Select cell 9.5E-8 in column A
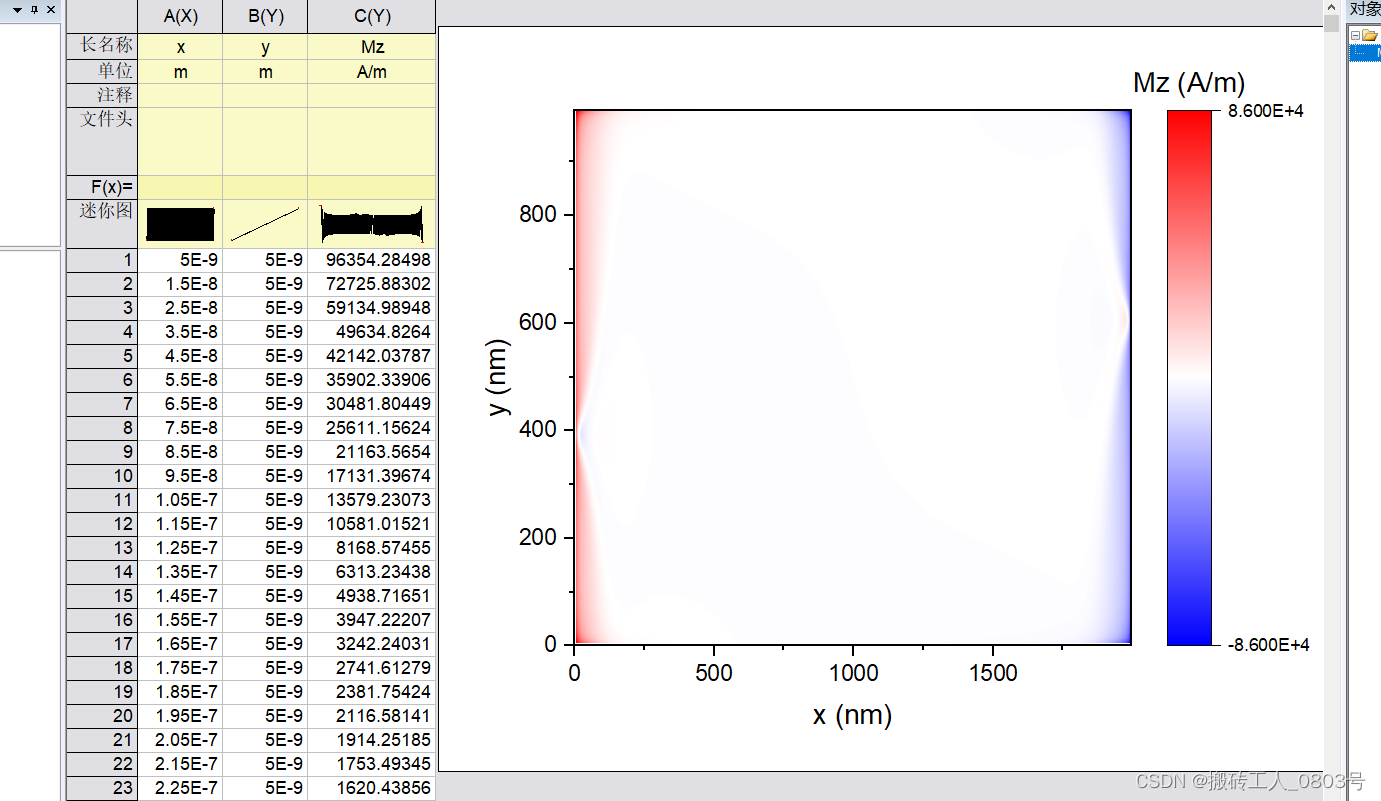This screenshot has height=801, width=1381. 180,476
